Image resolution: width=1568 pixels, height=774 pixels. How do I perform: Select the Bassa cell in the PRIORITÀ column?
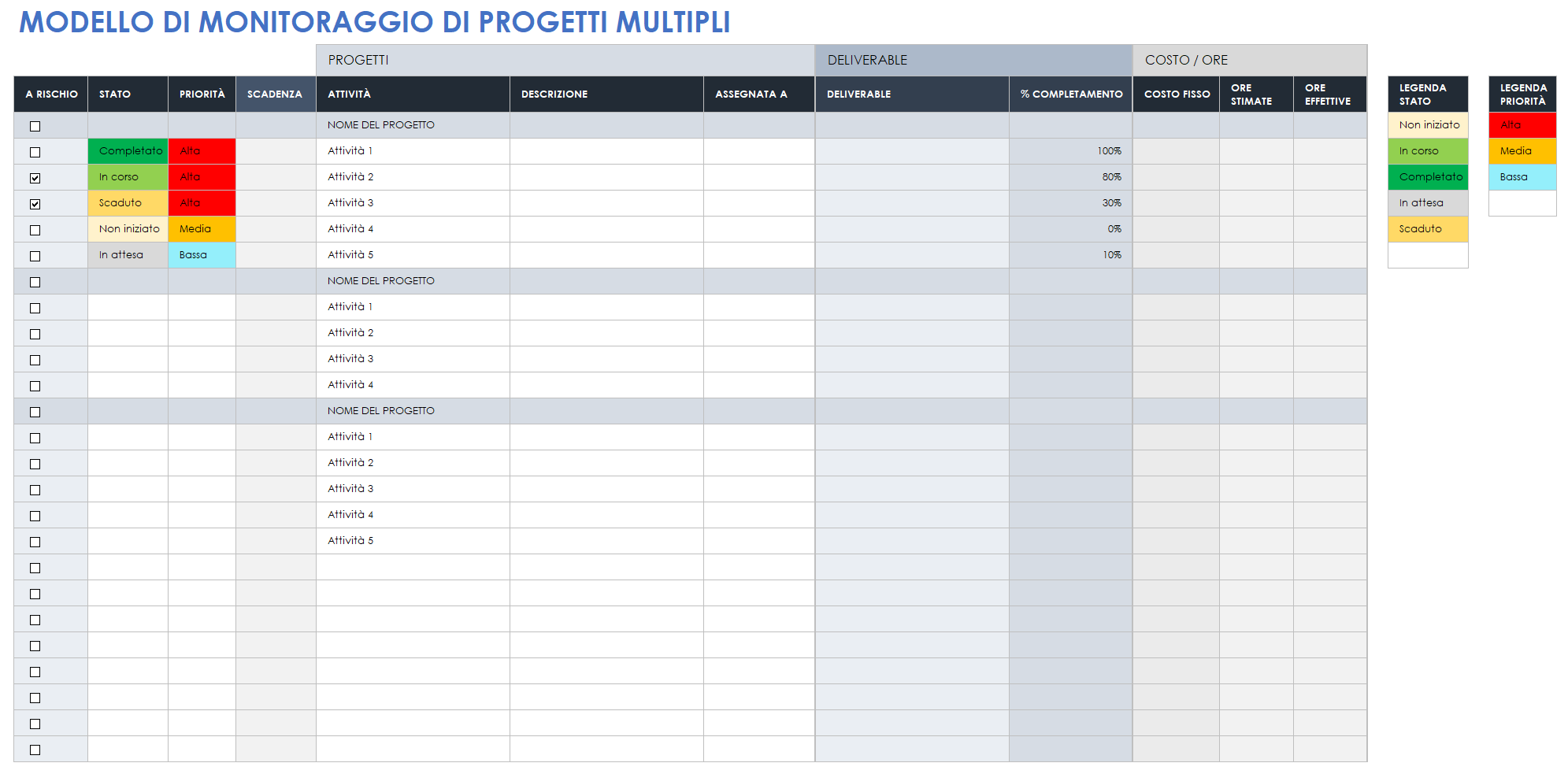202,255
